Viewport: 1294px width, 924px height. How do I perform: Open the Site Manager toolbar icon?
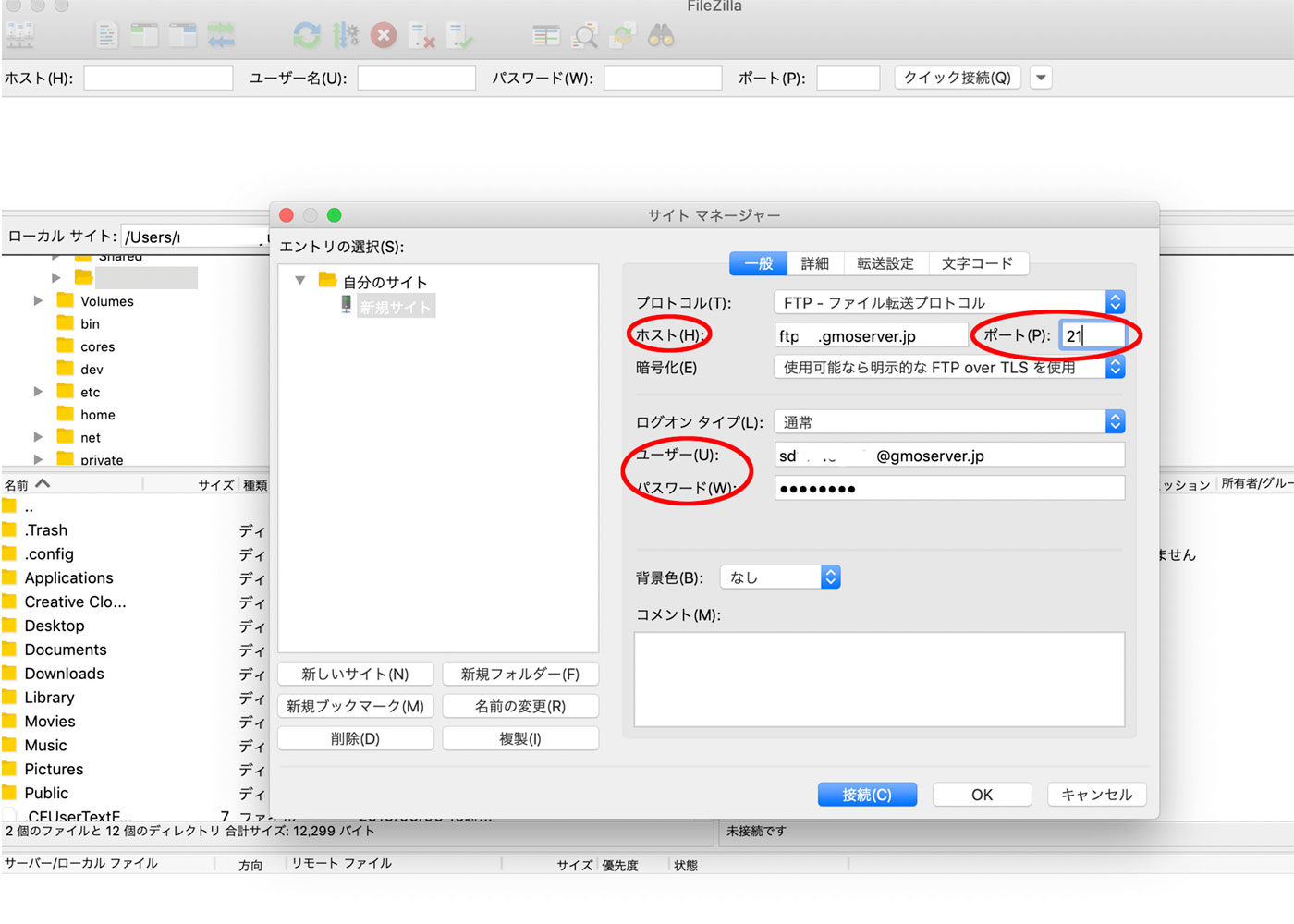(x=19, y=36)
